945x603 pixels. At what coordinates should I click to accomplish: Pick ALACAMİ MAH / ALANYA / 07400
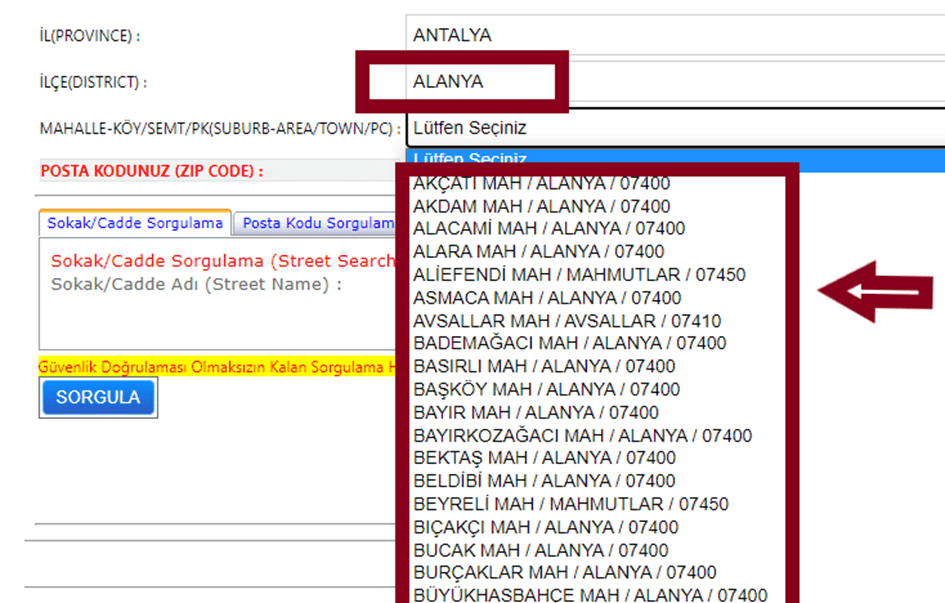tap(548, 229)
